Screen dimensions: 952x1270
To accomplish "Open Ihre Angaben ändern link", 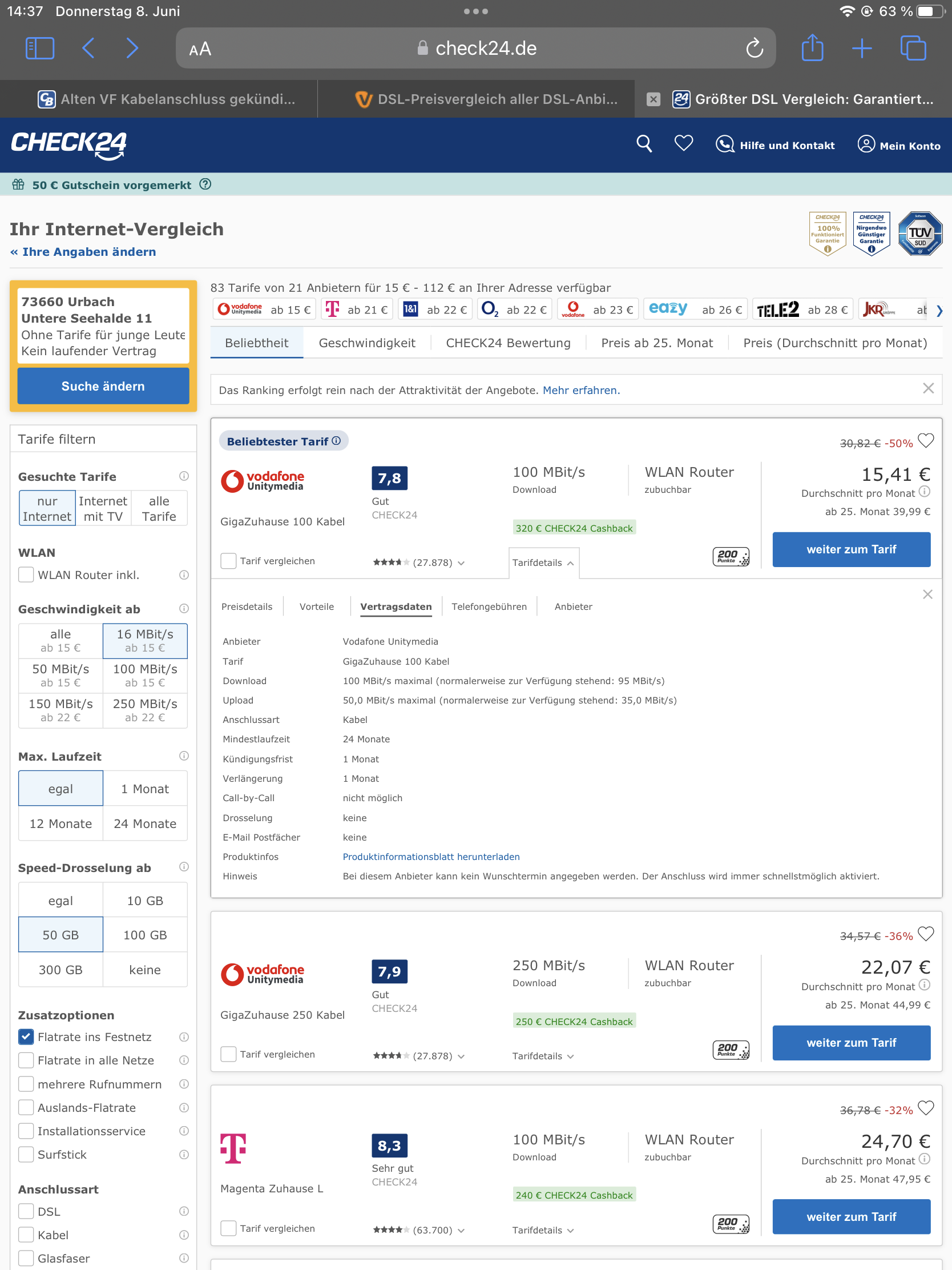I will point(83,252).
